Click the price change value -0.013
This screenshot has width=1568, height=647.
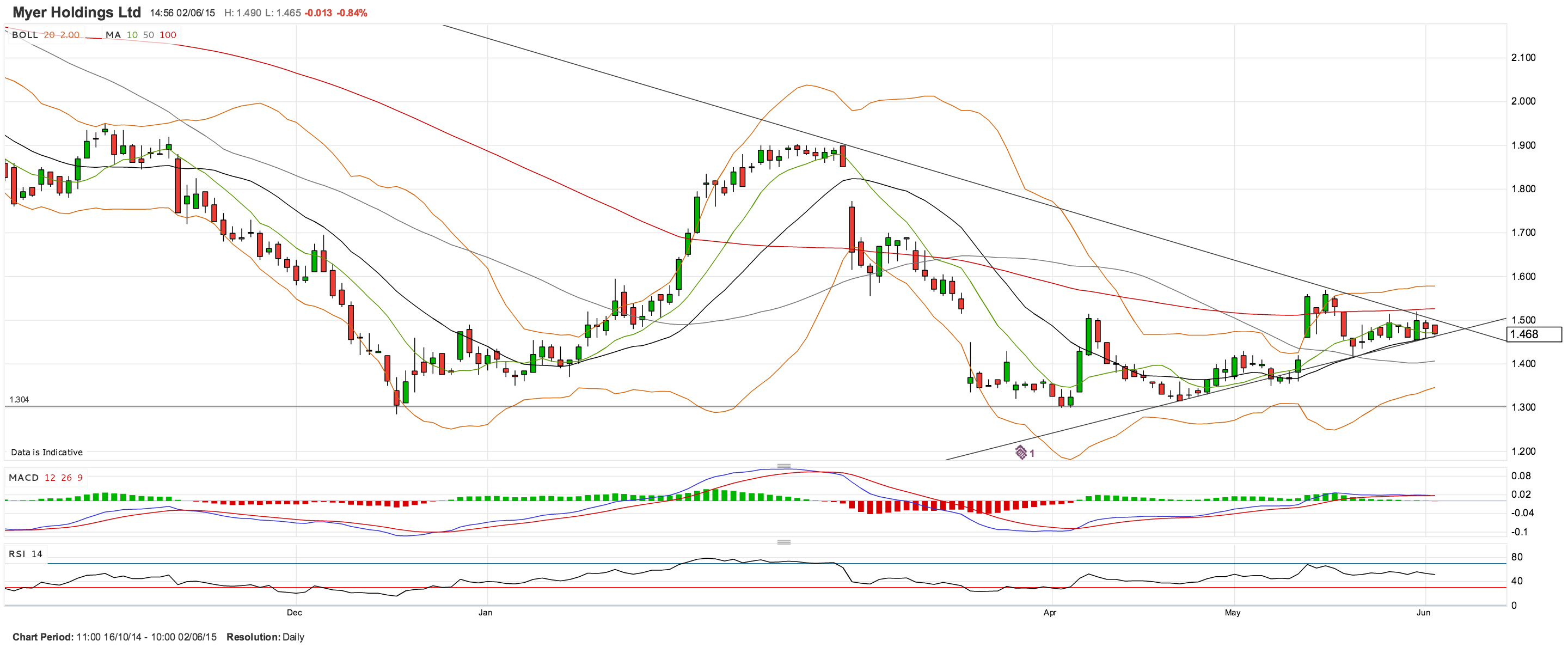tap(318, 13)
